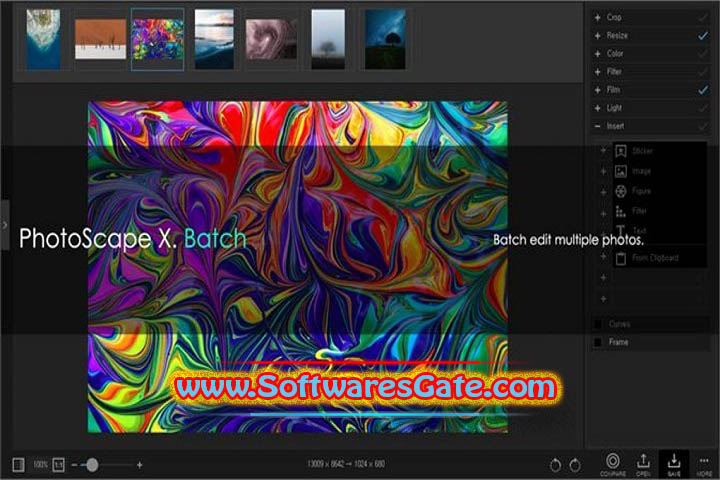Tick the Frame checkbox
This screenshot has height=480, width=720.
tap(598, 342)
